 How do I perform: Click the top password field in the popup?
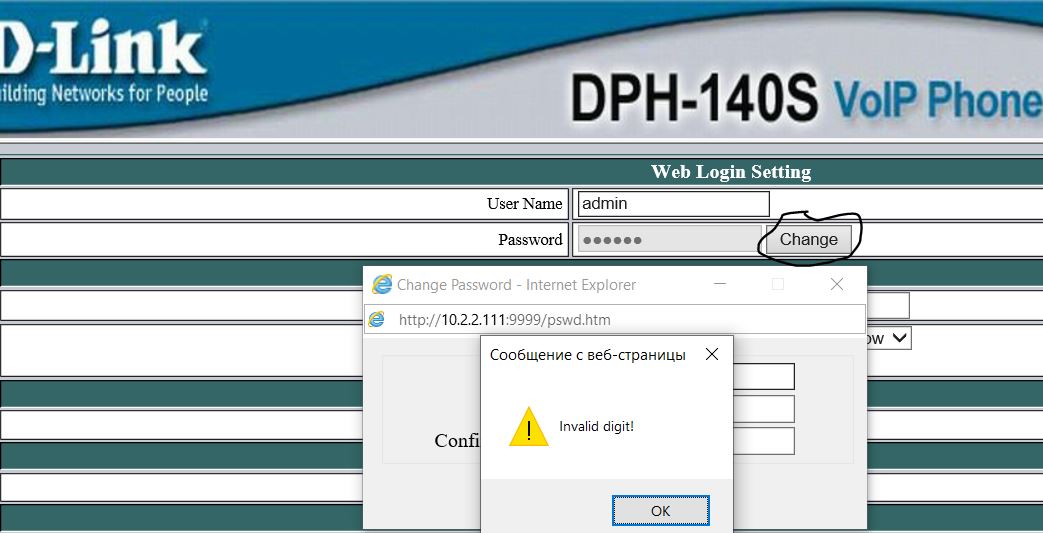click(764, 376)
